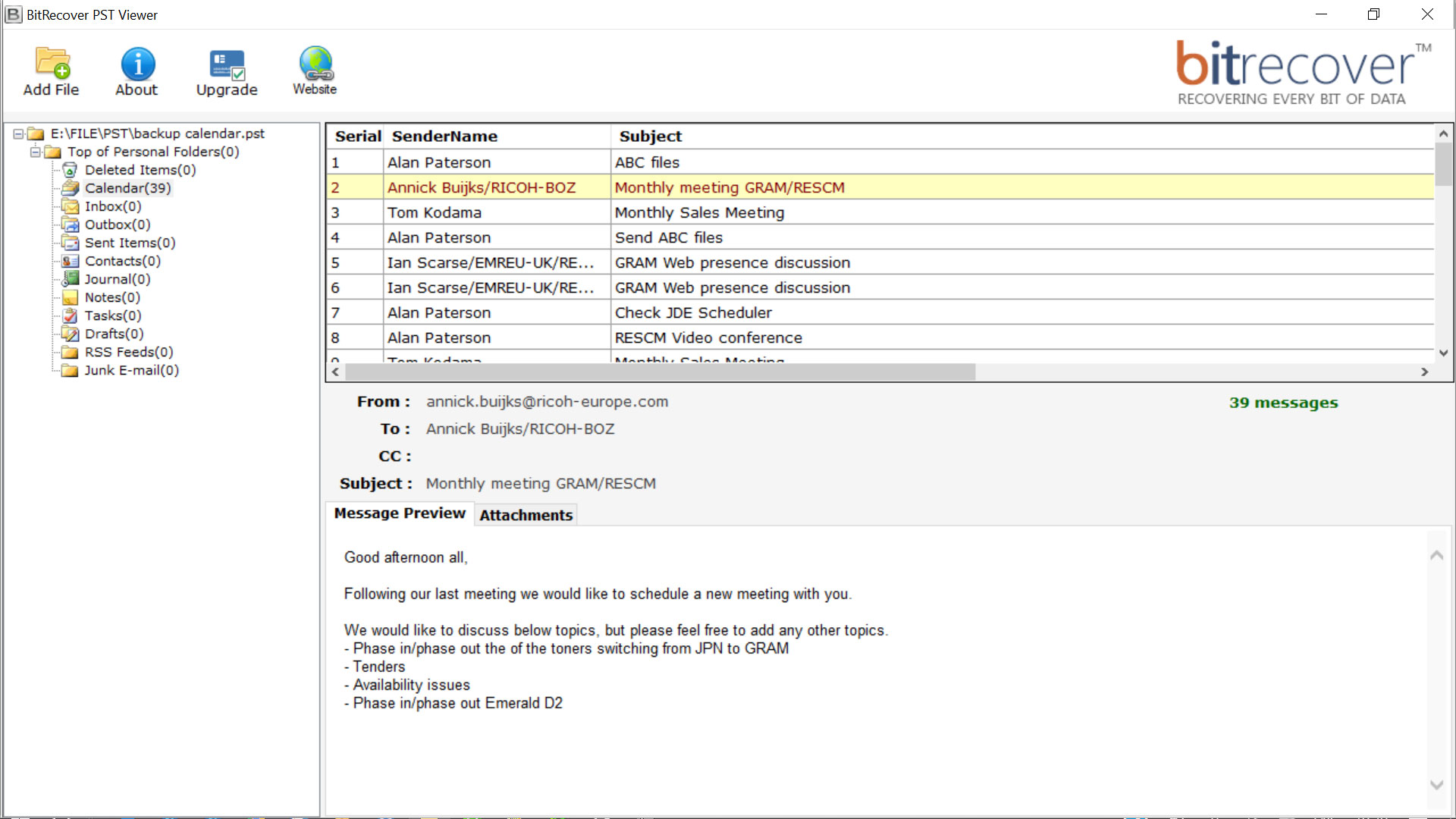Select 'Monthly meeting GRAM/RESCM' message row
The height and width of the screenshot is (819, 1456).
coord(880,187)
